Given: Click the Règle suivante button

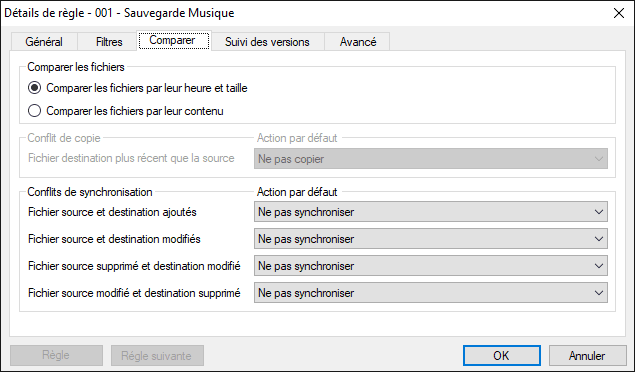Looking at the screenshot, I should tap(157, 355).
